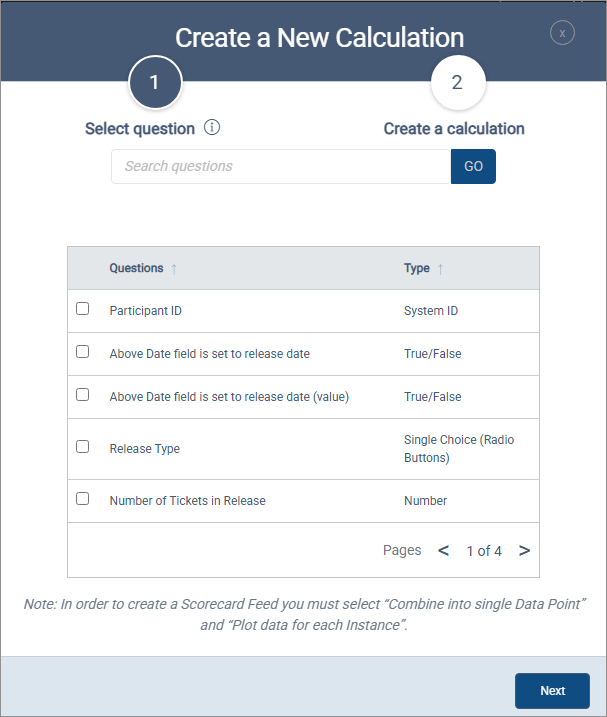Click the Type column header
Image resolution: width=607 pixels, height=717 pixels.
point(416,268)
